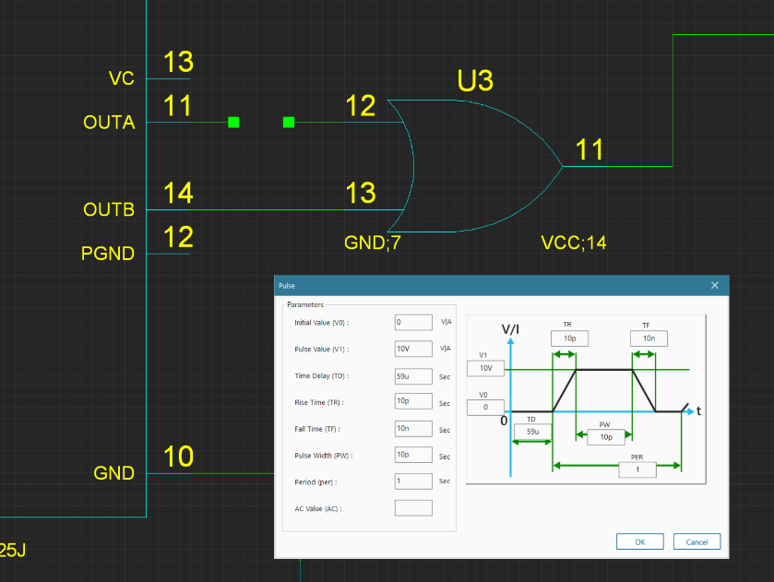
Task: Click the "Fall Time (TF) :" label
Action: pyautogui.click(x=317, y=429)
